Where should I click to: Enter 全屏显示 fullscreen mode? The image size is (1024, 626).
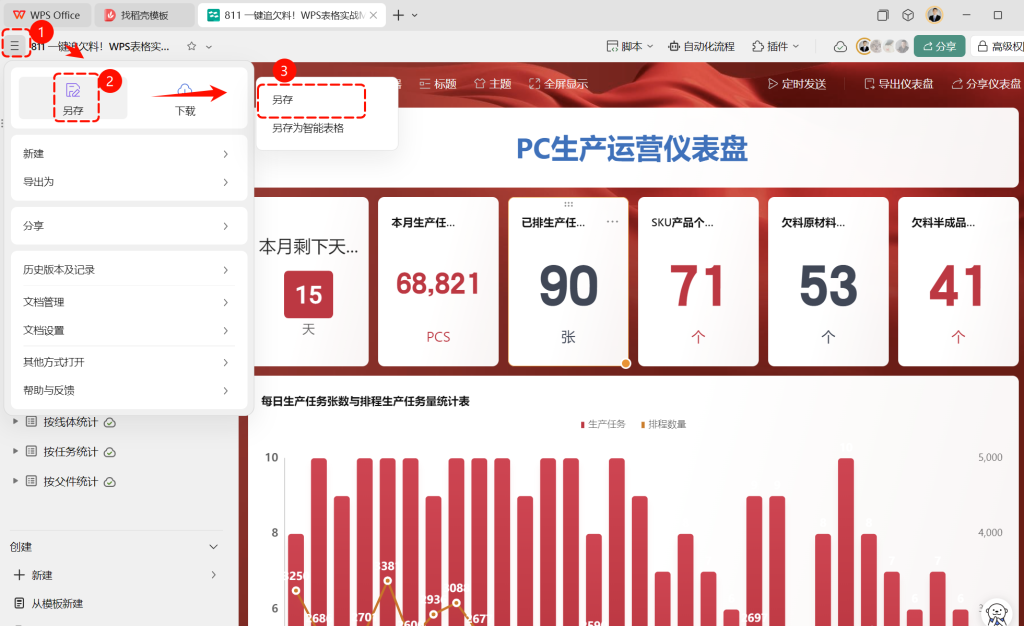(x=558, y=84)
